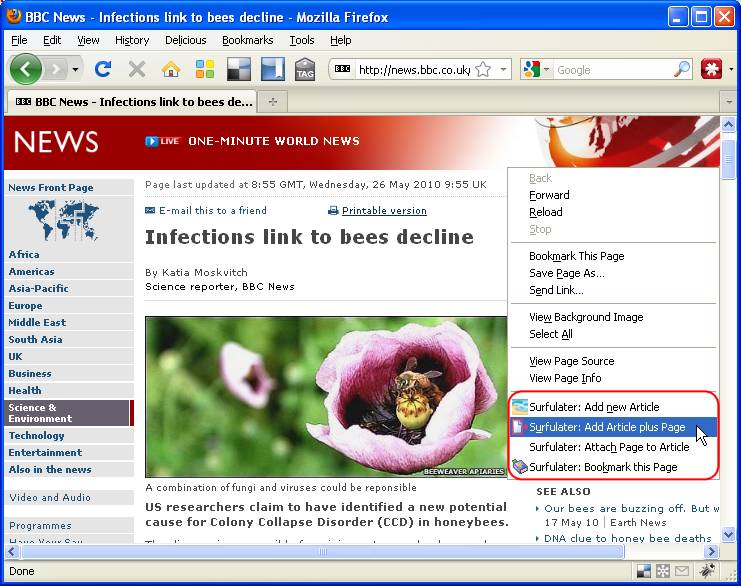Open the Edit menu
The height and width of the screenshot is (586, 741).
tap(52, 40)
